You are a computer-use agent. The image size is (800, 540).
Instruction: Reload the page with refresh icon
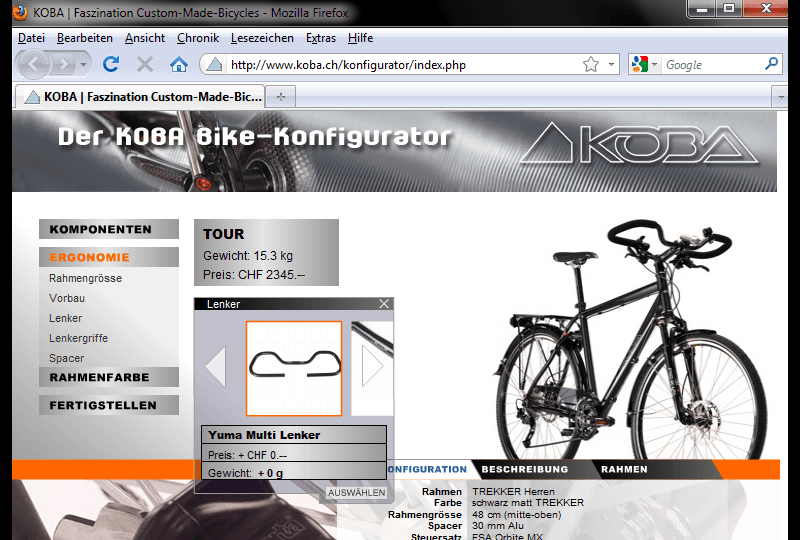111,64
